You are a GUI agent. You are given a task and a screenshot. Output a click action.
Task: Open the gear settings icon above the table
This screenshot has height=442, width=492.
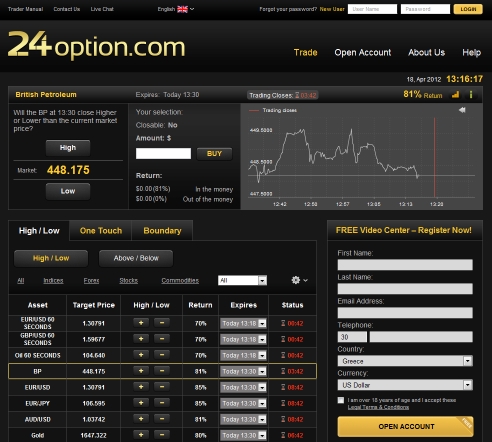tap(296, 280)
